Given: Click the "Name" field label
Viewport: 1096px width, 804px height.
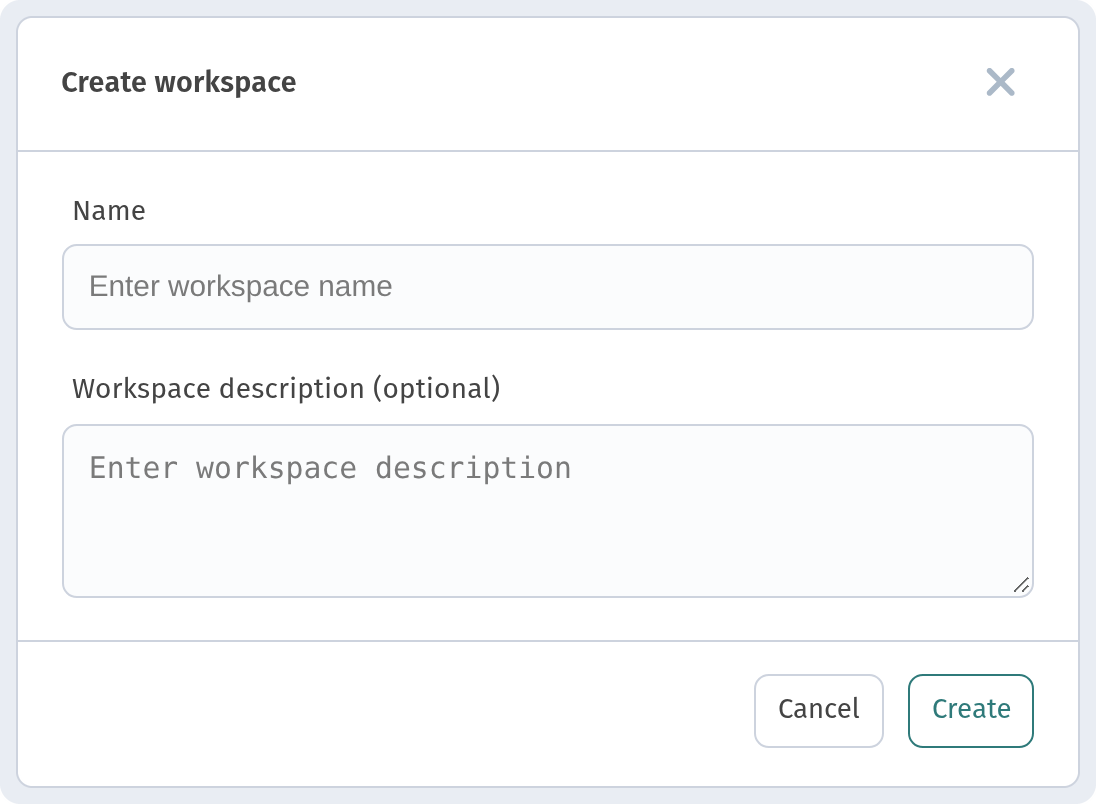Looking at the screenshot, I should [109, 210].
